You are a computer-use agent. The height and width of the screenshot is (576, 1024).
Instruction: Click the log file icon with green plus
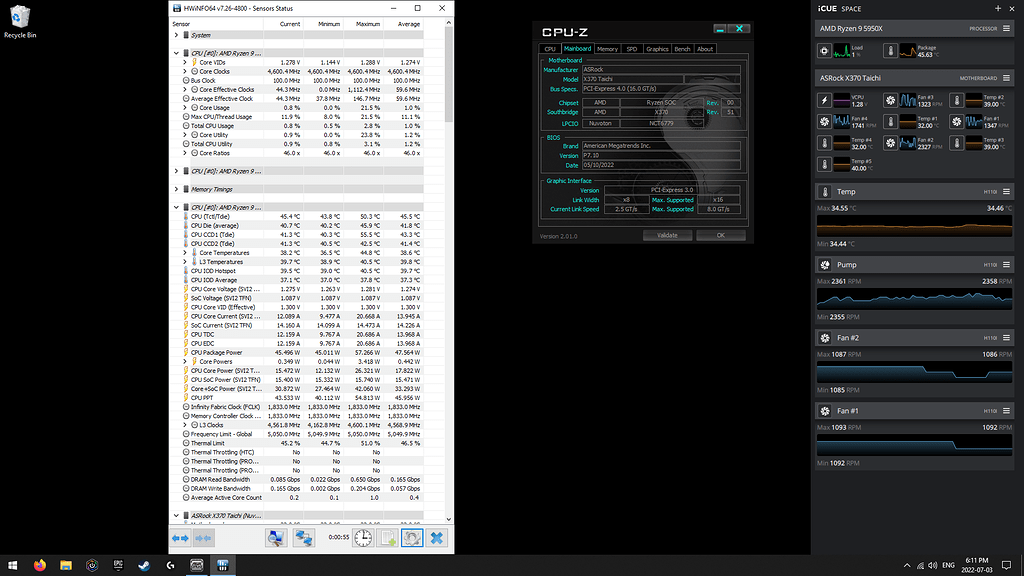[386, 538]
